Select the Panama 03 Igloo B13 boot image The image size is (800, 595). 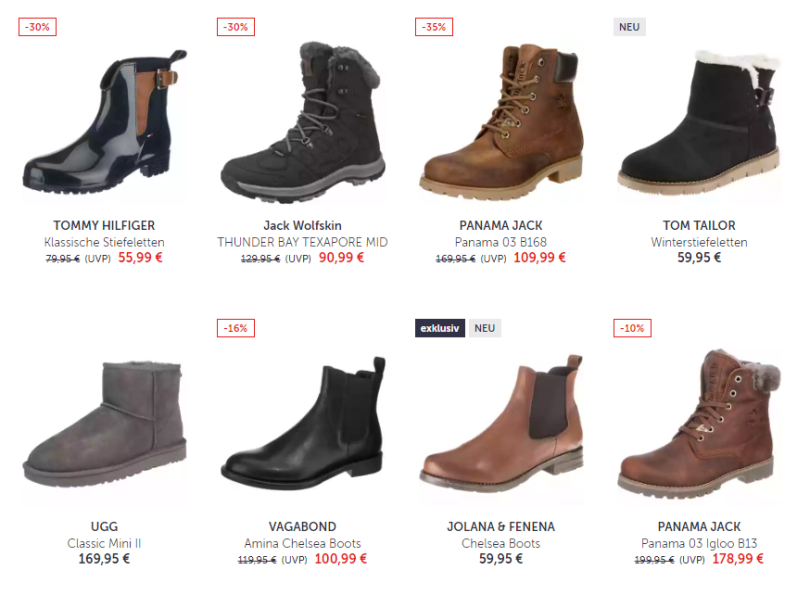(699, 424)
